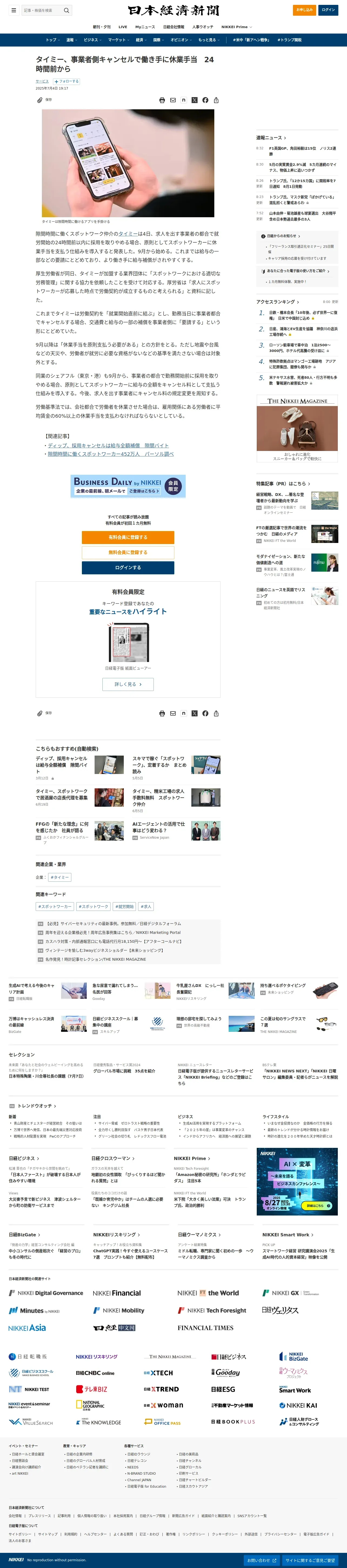
Task: Open the bottom share bar upload/share icon
Action: click(x=216, y=713)
